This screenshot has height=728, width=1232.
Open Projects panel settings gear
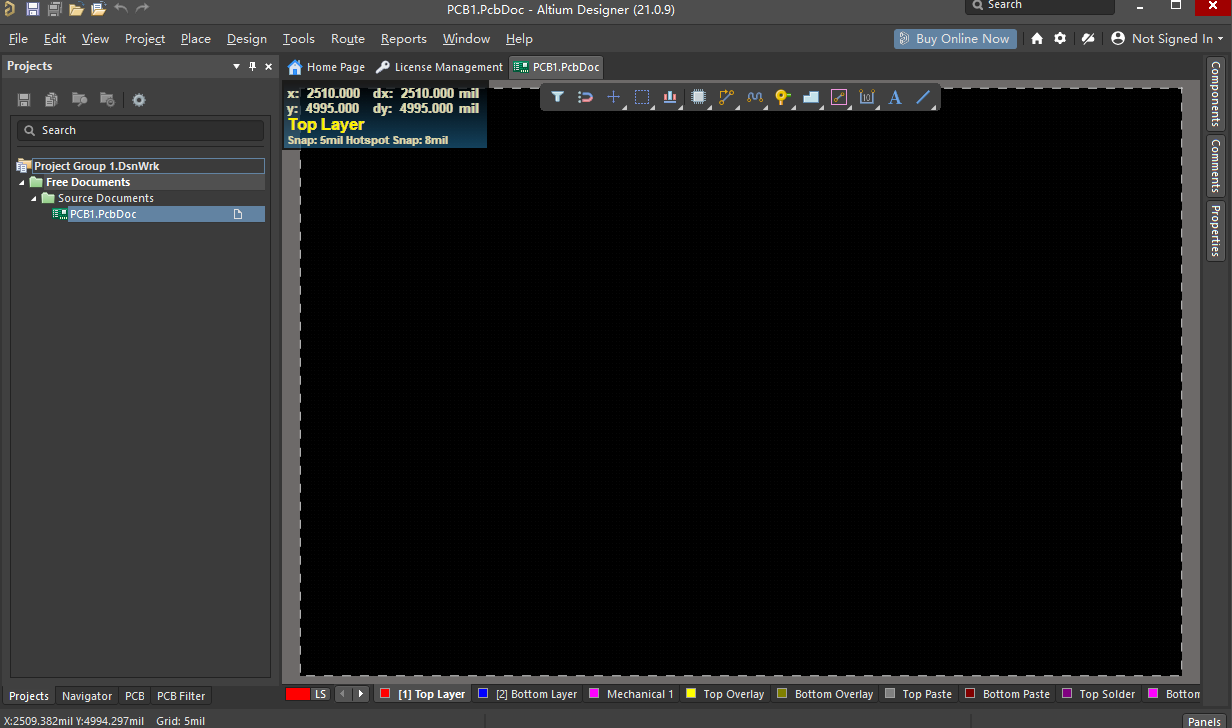coord(139,100)
